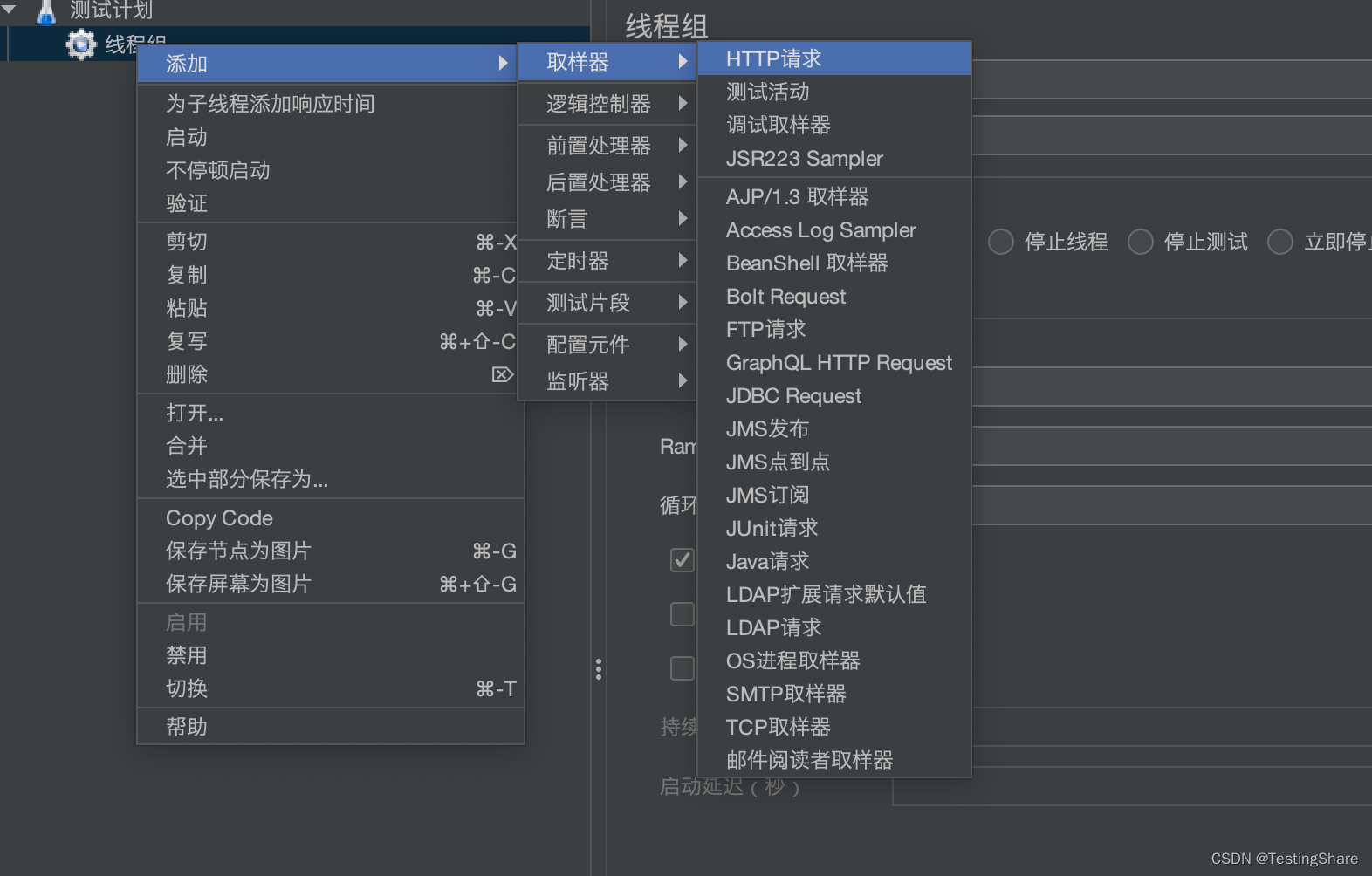Screen dimensions: 1372x876
Task: Click 保存节点为图片 entry
Action: [331, 551]
